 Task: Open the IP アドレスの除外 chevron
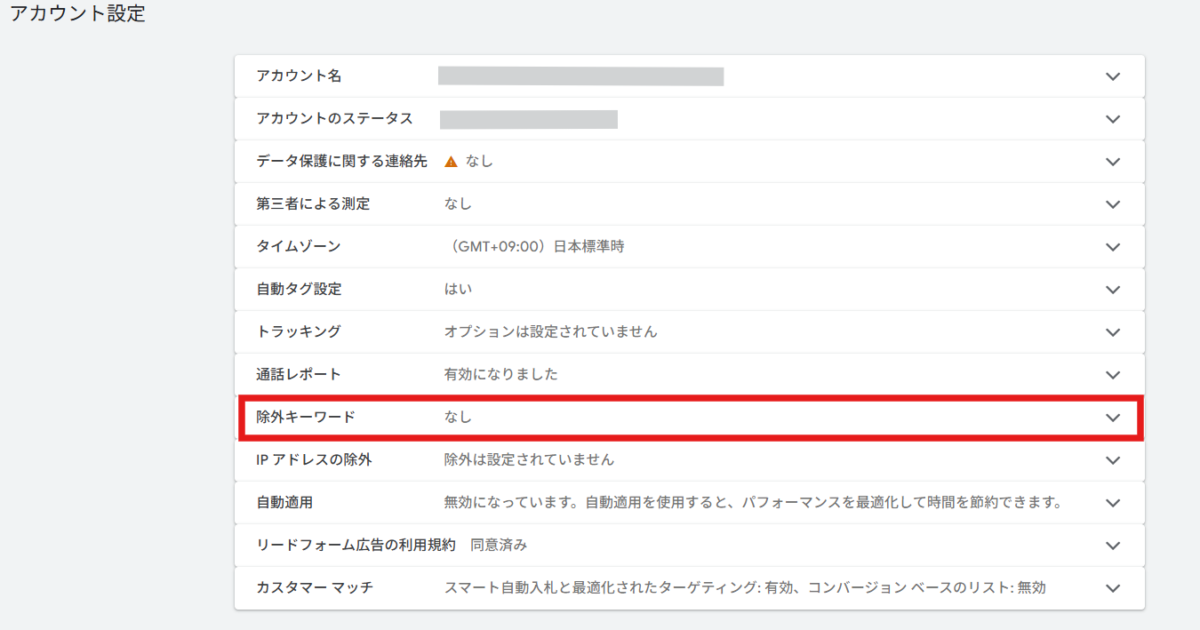click(x=1113, y=460)
